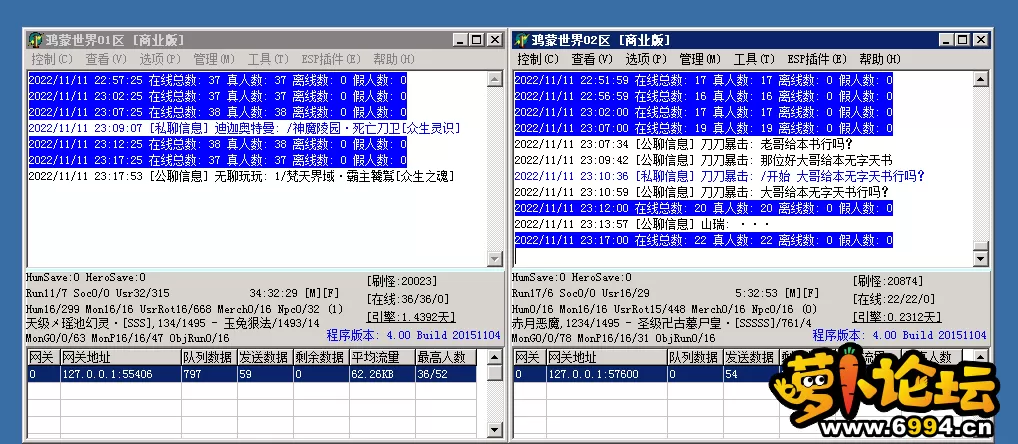Minimize the 鸿蒙世界02区 window
1018x444 pixels.
[947, 40]
